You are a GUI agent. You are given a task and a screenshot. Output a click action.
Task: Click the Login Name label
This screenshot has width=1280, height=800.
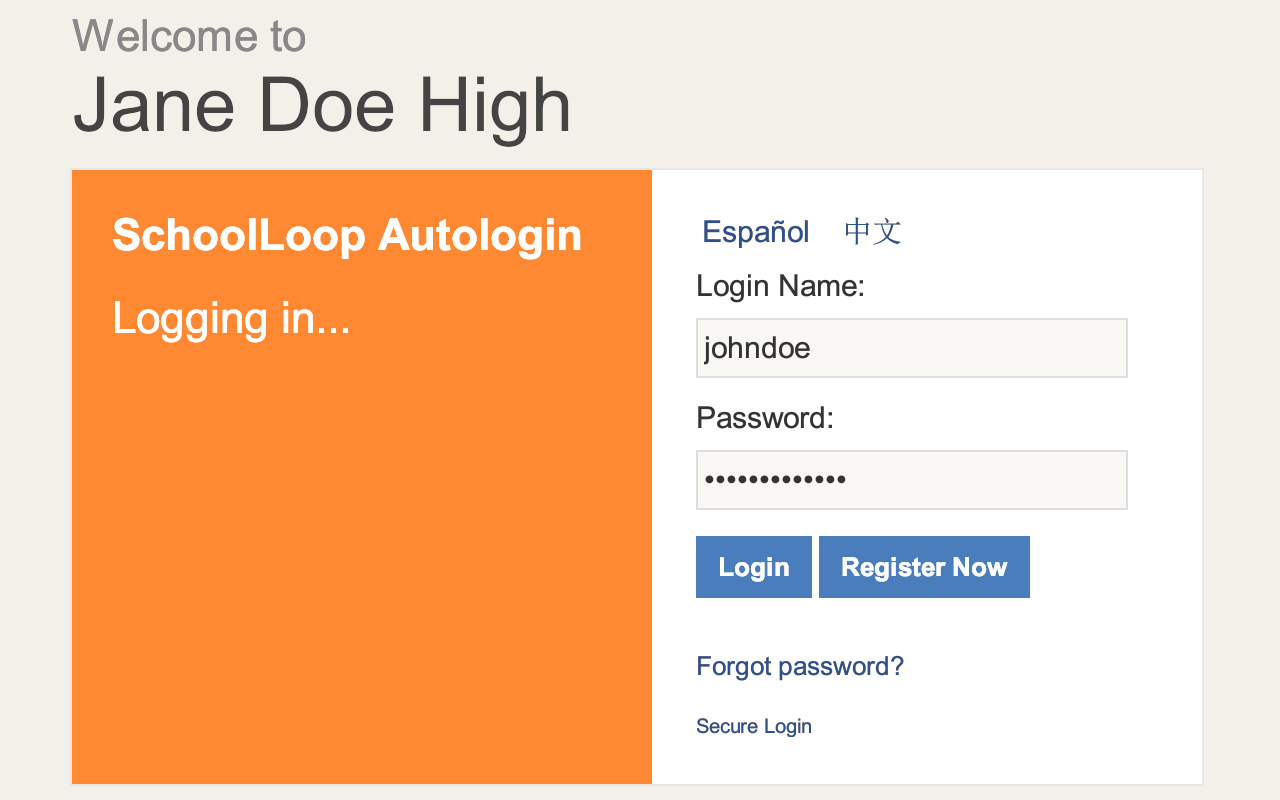pos(780,285)
